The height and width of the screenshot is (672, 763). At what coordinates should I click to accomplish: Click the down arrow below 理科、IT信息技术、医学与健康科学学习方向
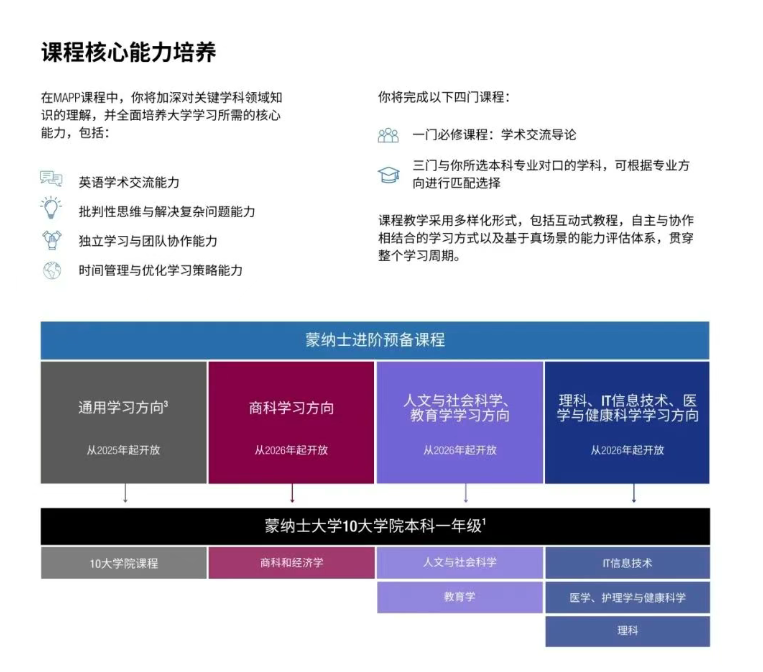(x=634, y=494)
